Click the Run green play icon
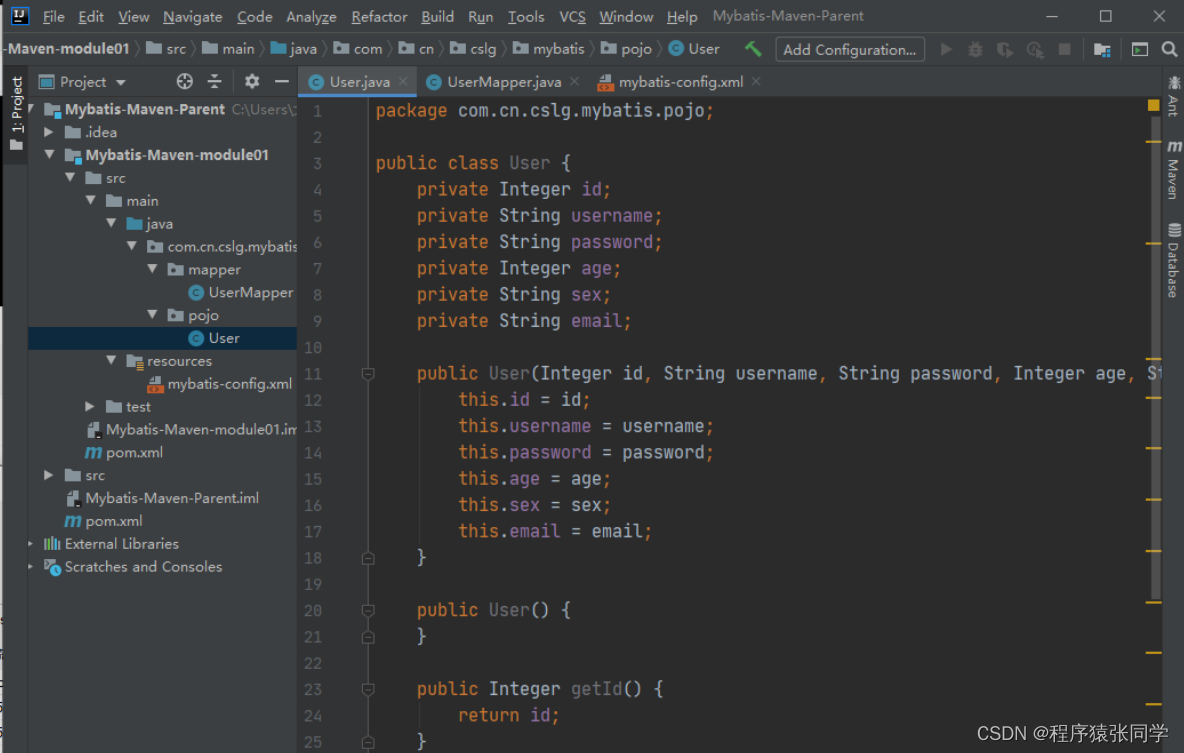 [x=946, y=49]
